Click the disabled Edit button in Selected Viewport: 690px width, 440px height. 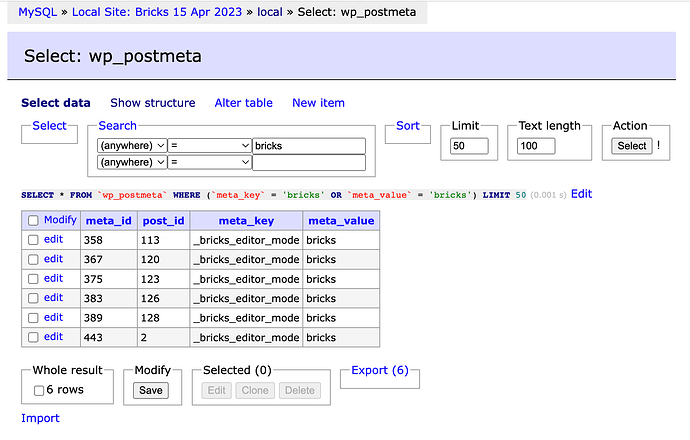tap(217, 390)
